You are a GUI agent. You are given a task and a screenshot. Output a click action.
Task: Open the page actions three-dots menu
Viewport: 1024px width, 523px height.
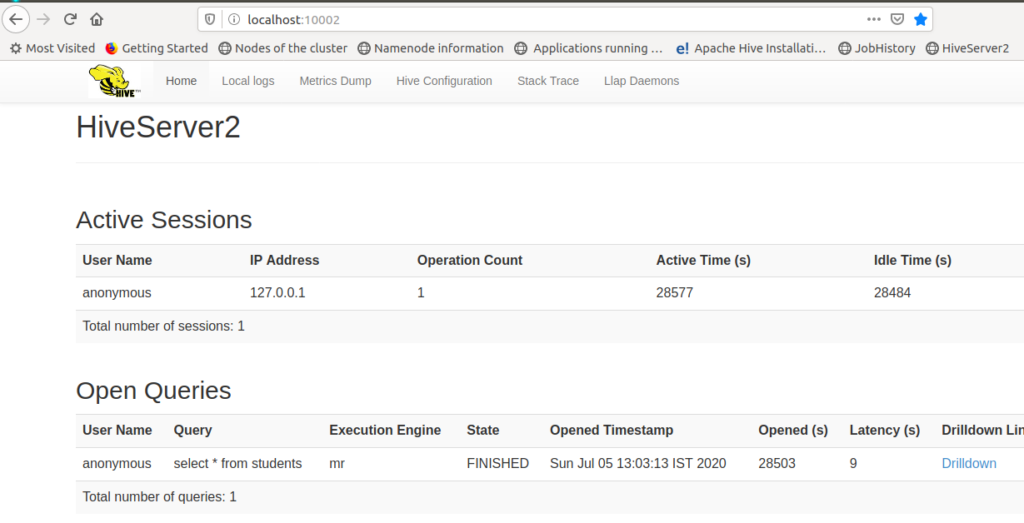[874, 19]
